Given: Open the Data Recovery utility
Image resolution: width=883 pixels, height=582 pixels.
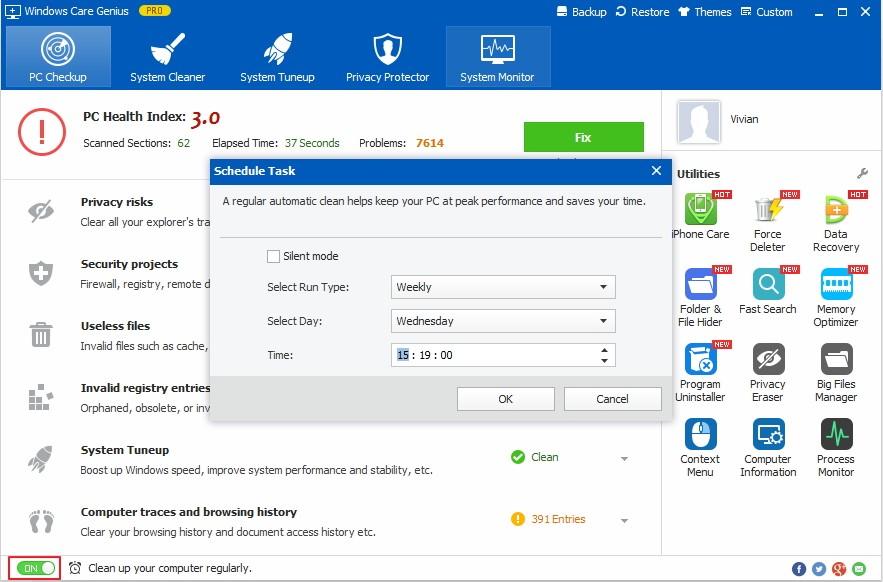Looking at the screenshot, I should coord(836,222).
